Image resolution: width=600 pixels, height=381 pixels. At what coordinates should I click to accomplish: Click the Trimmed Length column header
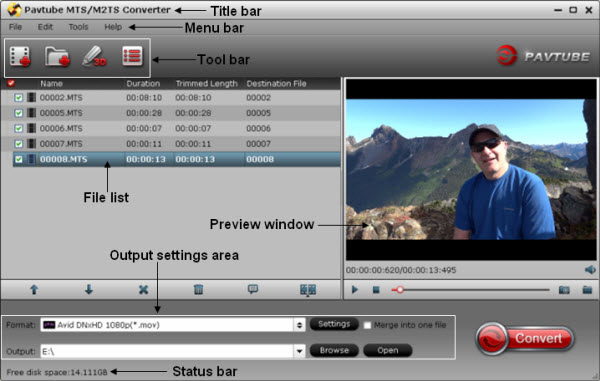pyautogui.click(x=207, y=83)
